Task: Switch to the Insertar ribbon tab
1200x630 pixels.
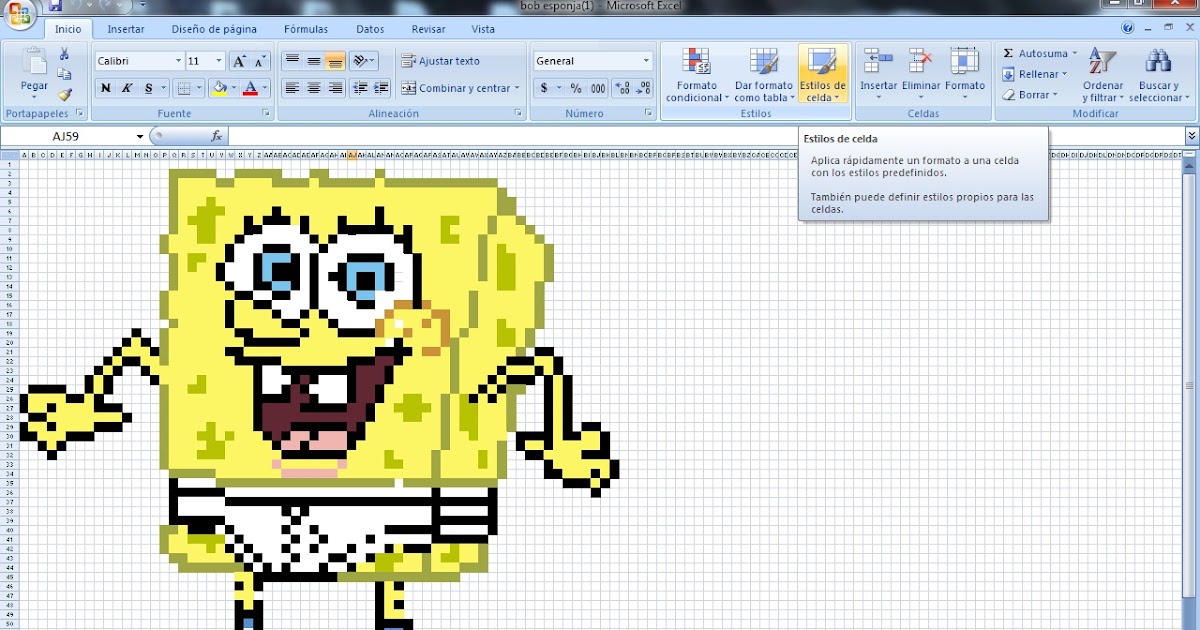Action: pyautogui.click(x=126, y=29)
